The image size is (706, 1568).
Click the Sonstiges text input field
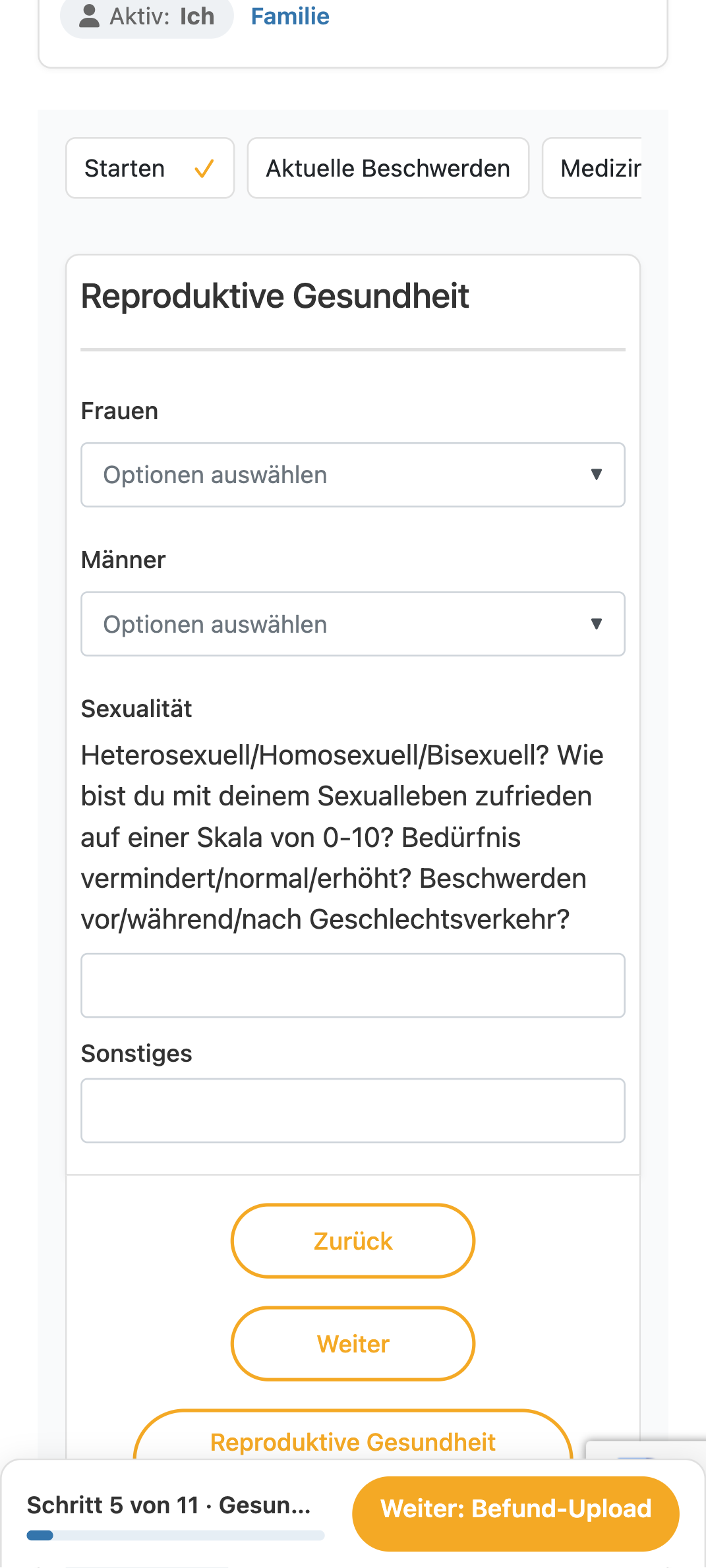click(353, 1111)
